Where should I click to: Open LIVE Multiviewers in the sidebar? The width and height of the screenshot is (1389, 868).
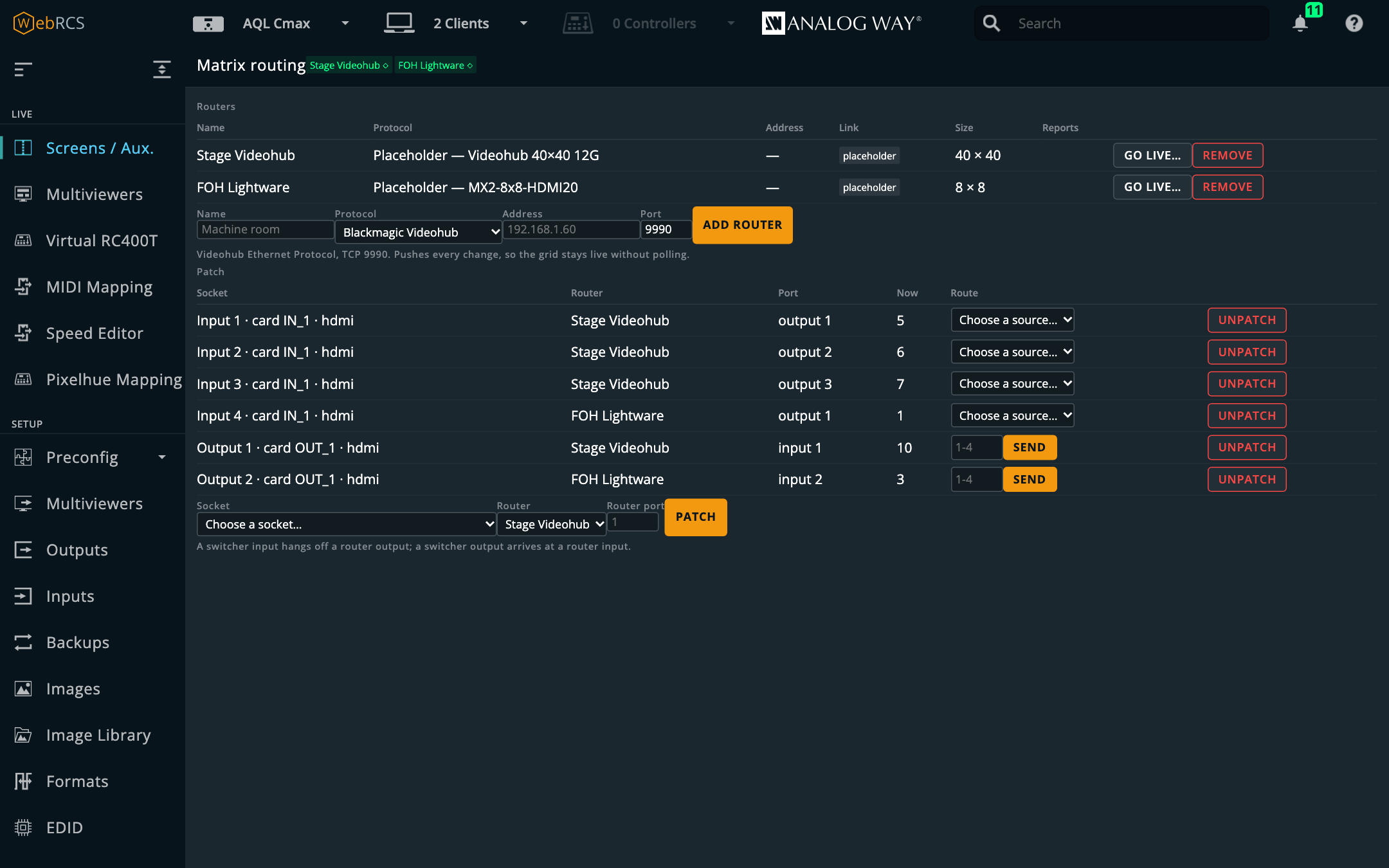pyautogui.click(x=94, y=194)
